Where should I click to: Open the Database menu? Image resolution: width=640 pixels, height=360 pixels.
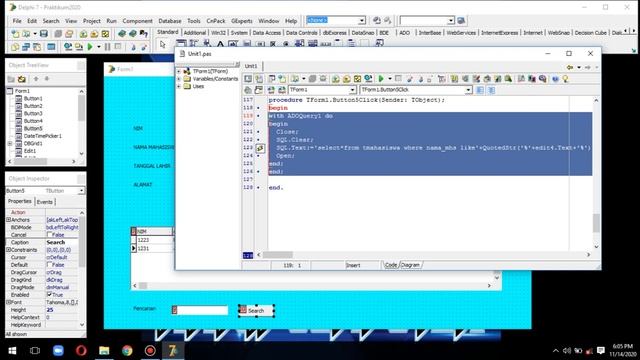[170, 21]
